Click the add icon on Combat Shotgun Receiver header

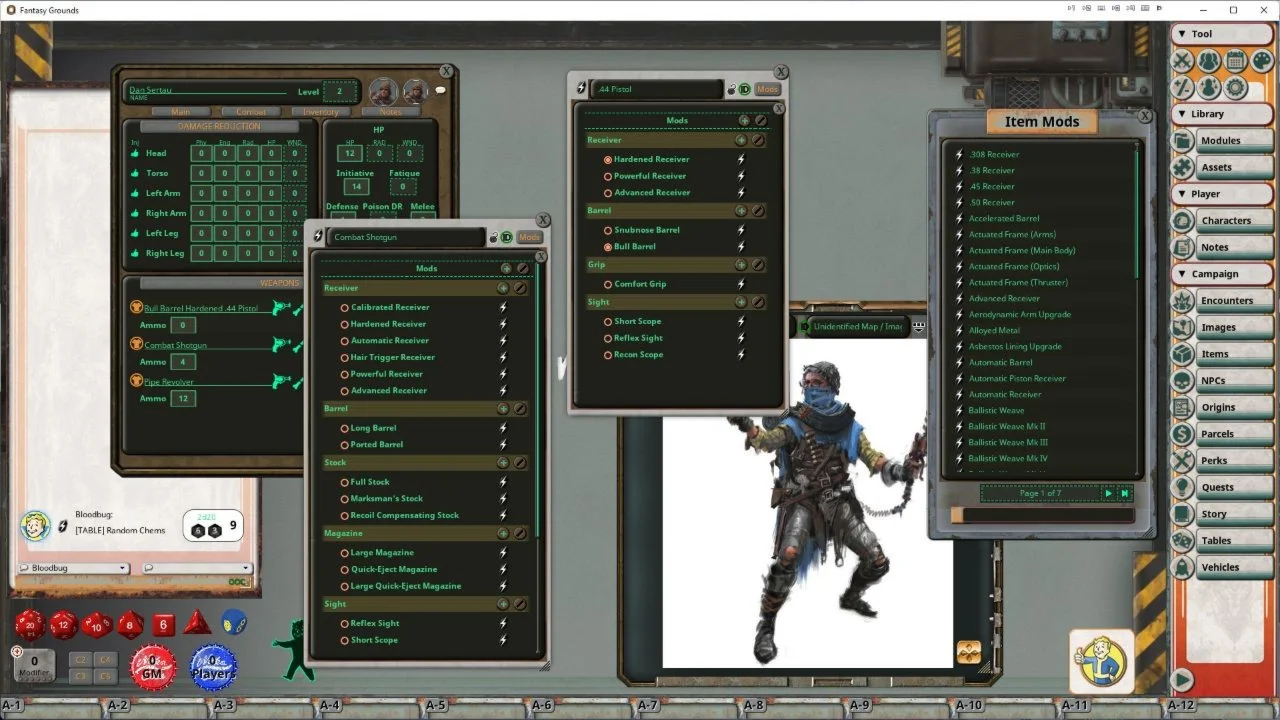503,288
